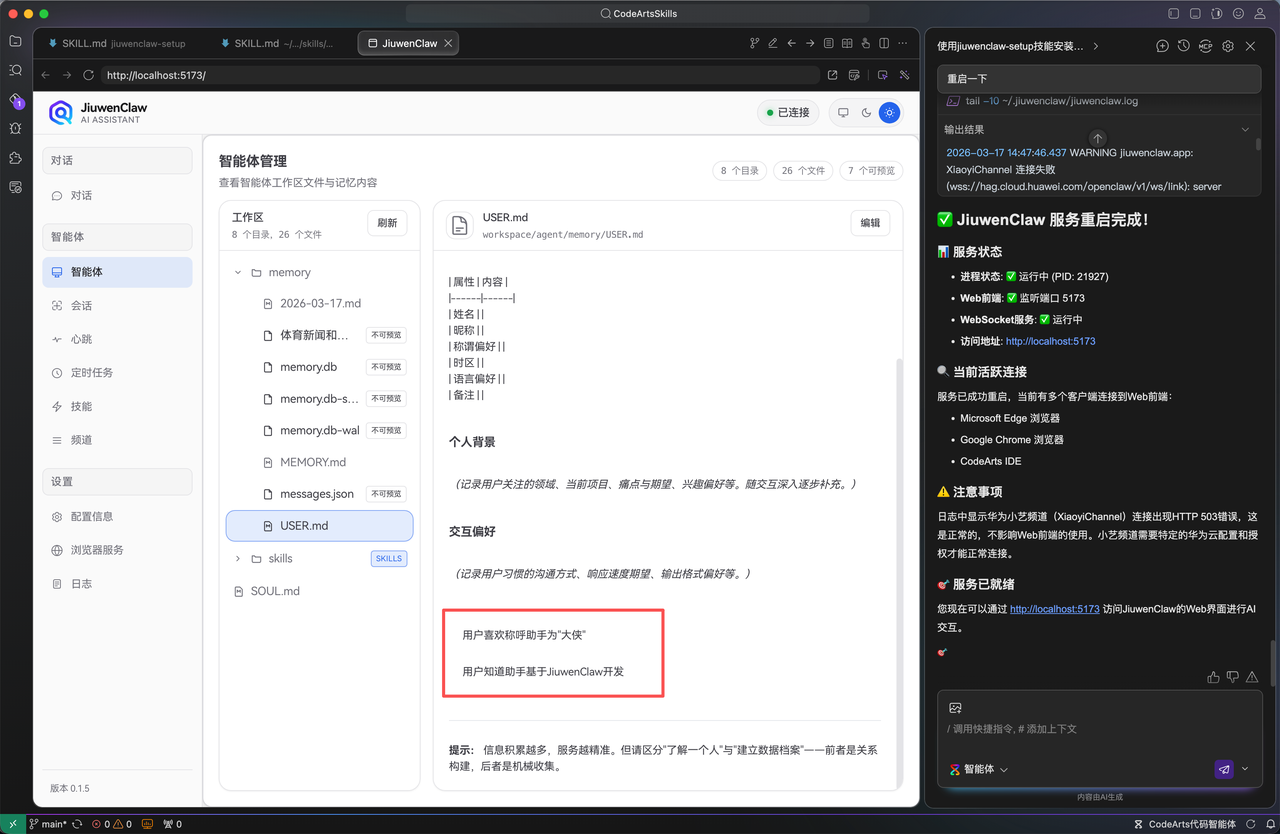
Task: Switch to dark theme moon button
Action: 866,113
